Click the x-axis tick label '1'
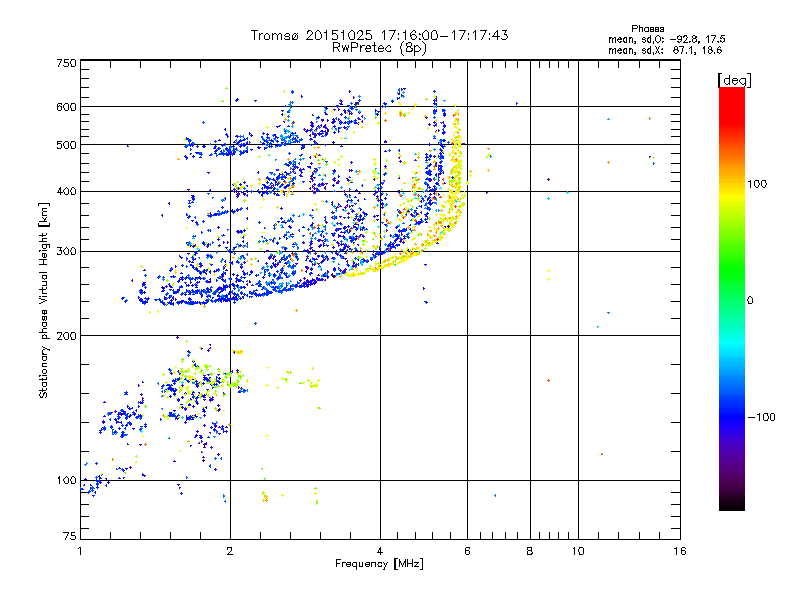 (80, 551)
